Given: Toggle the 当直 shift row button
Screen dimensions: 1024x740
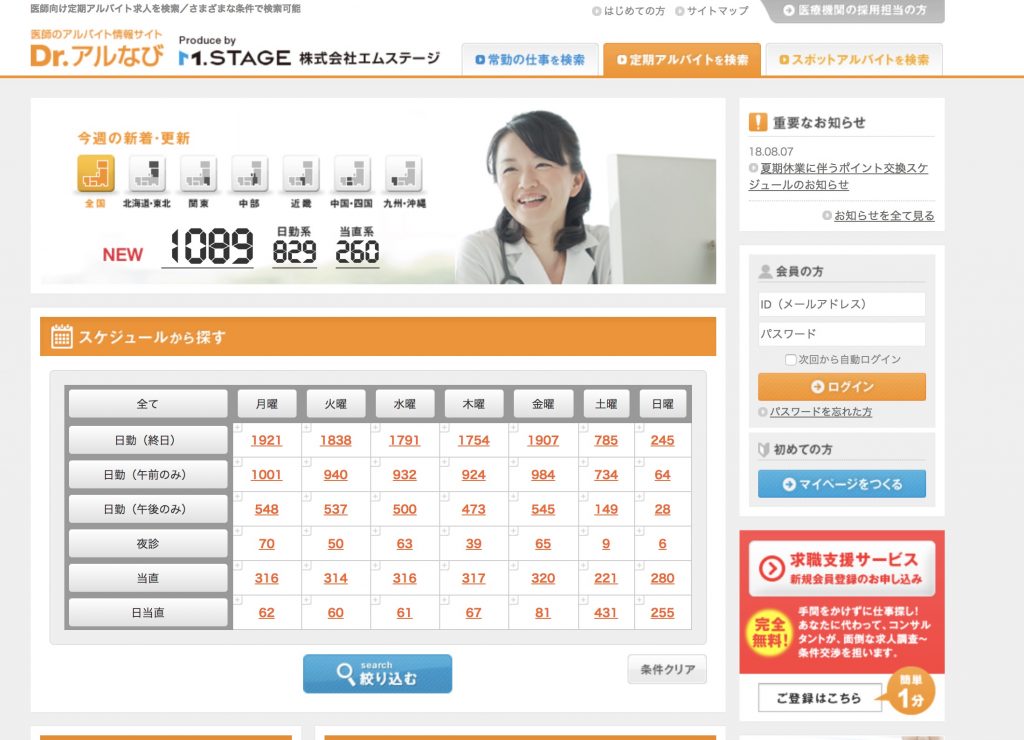Looking at the screenshot, I should 148,578.
